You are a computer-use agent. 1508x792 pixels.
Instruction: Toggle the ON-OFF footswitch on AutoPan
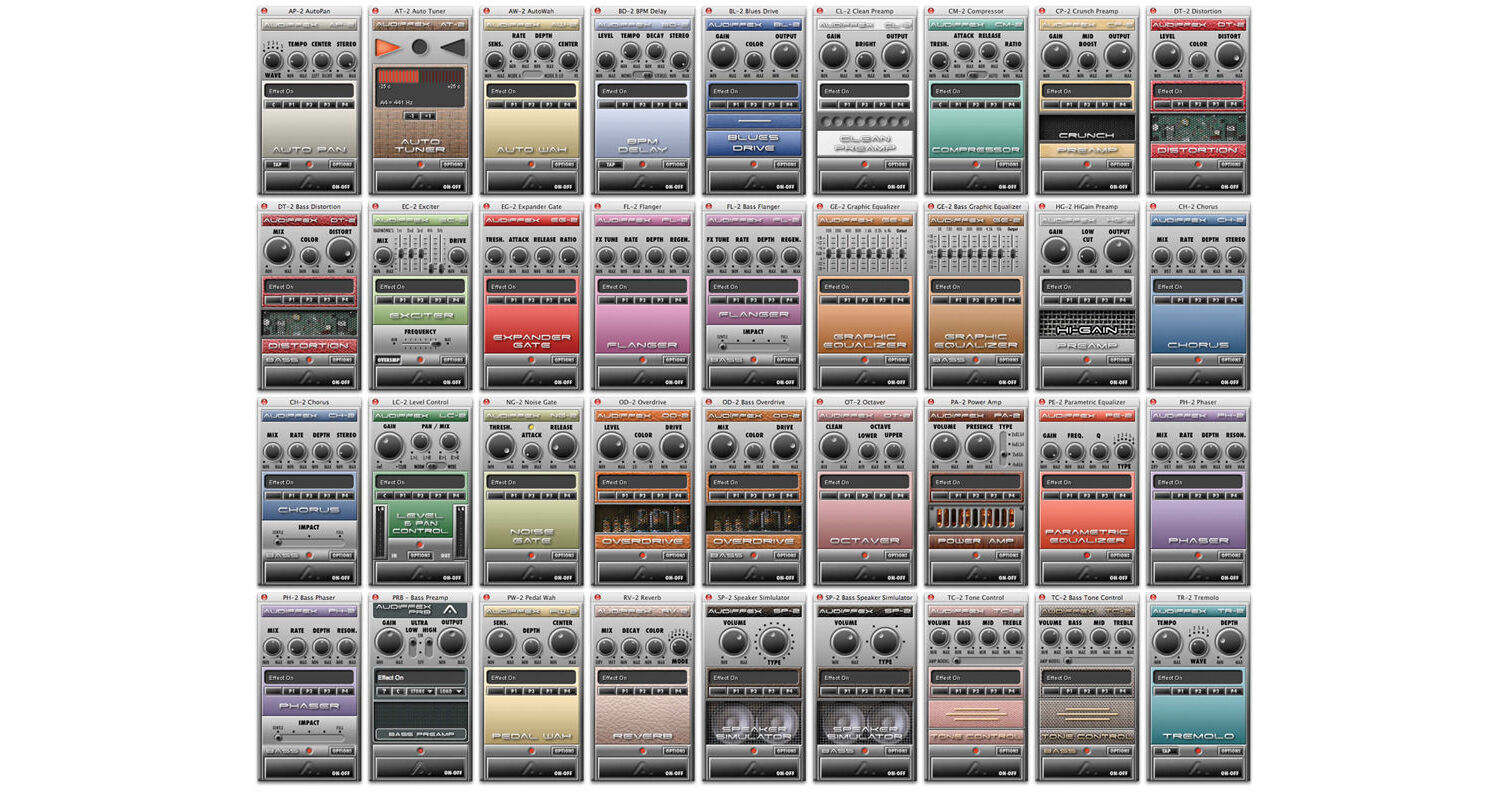pyautogui.click(x=309, y=182)
